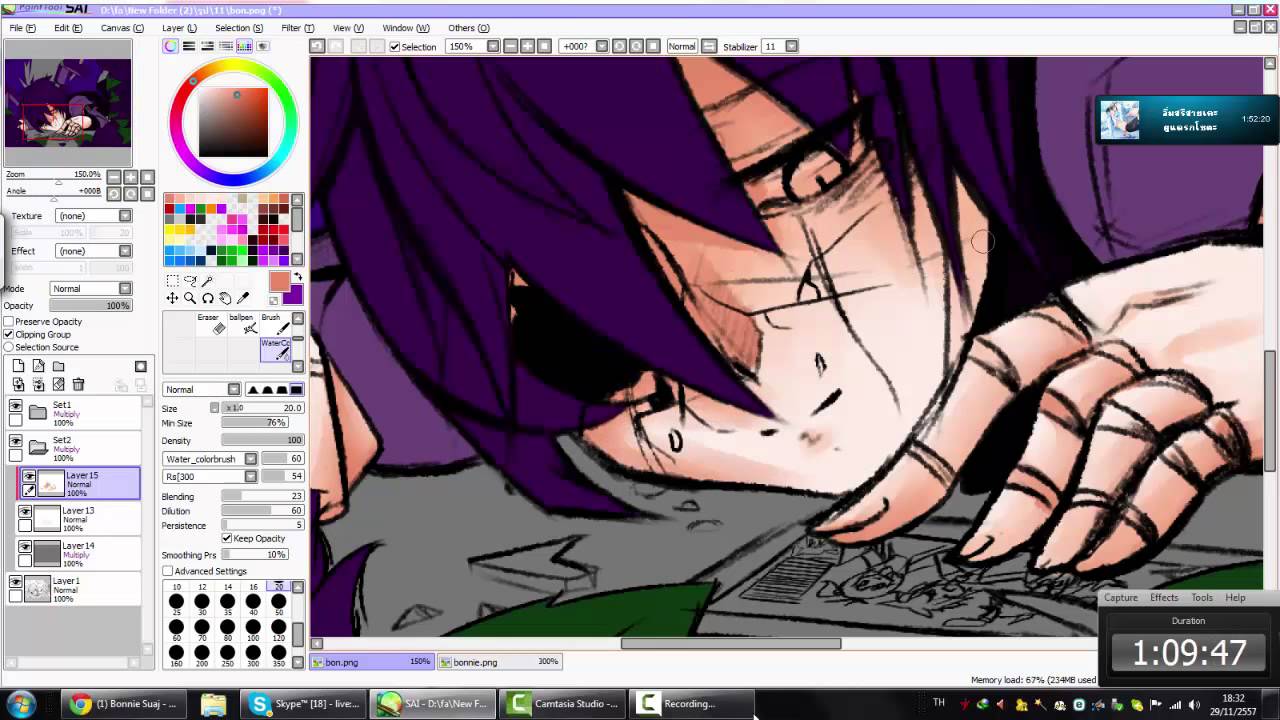Select the Lasso tool

pos(190,281)
